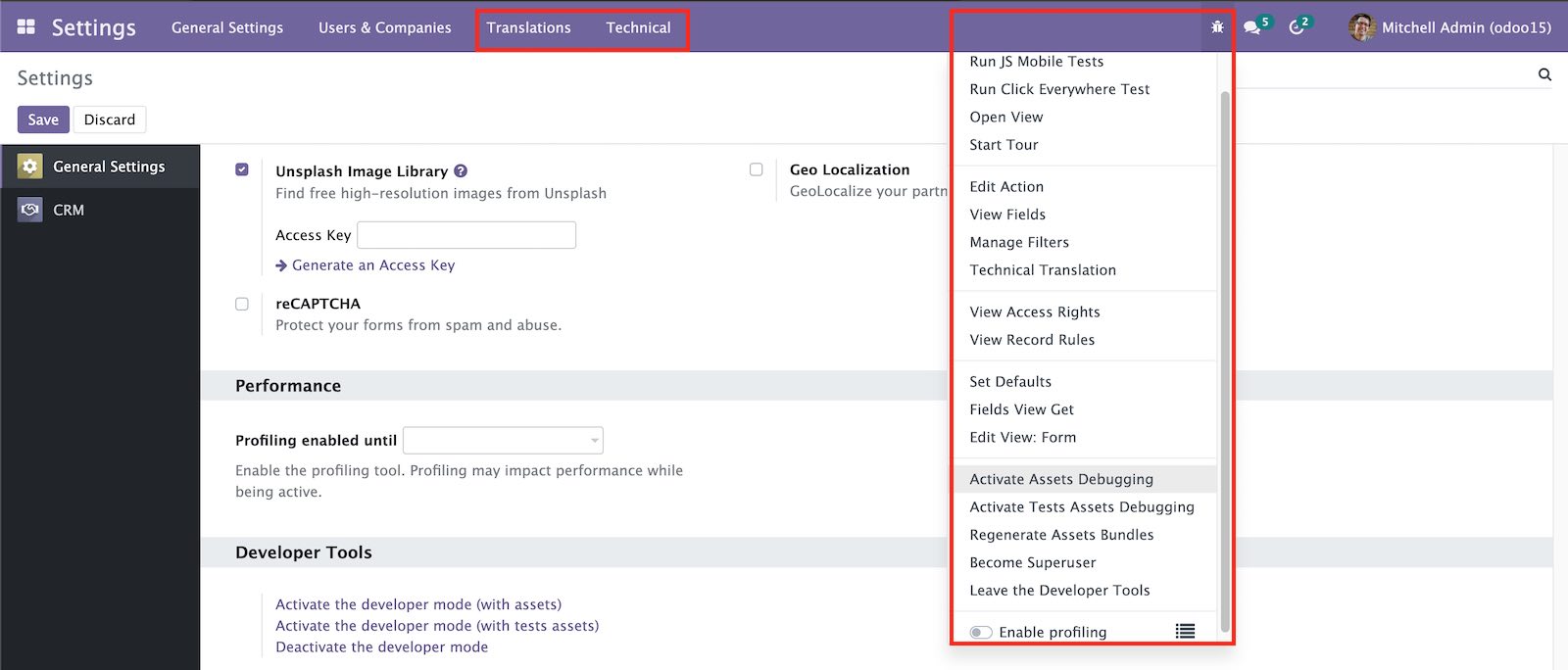Click Activate the developer mode (with assets)

click(x=418, y=604)
